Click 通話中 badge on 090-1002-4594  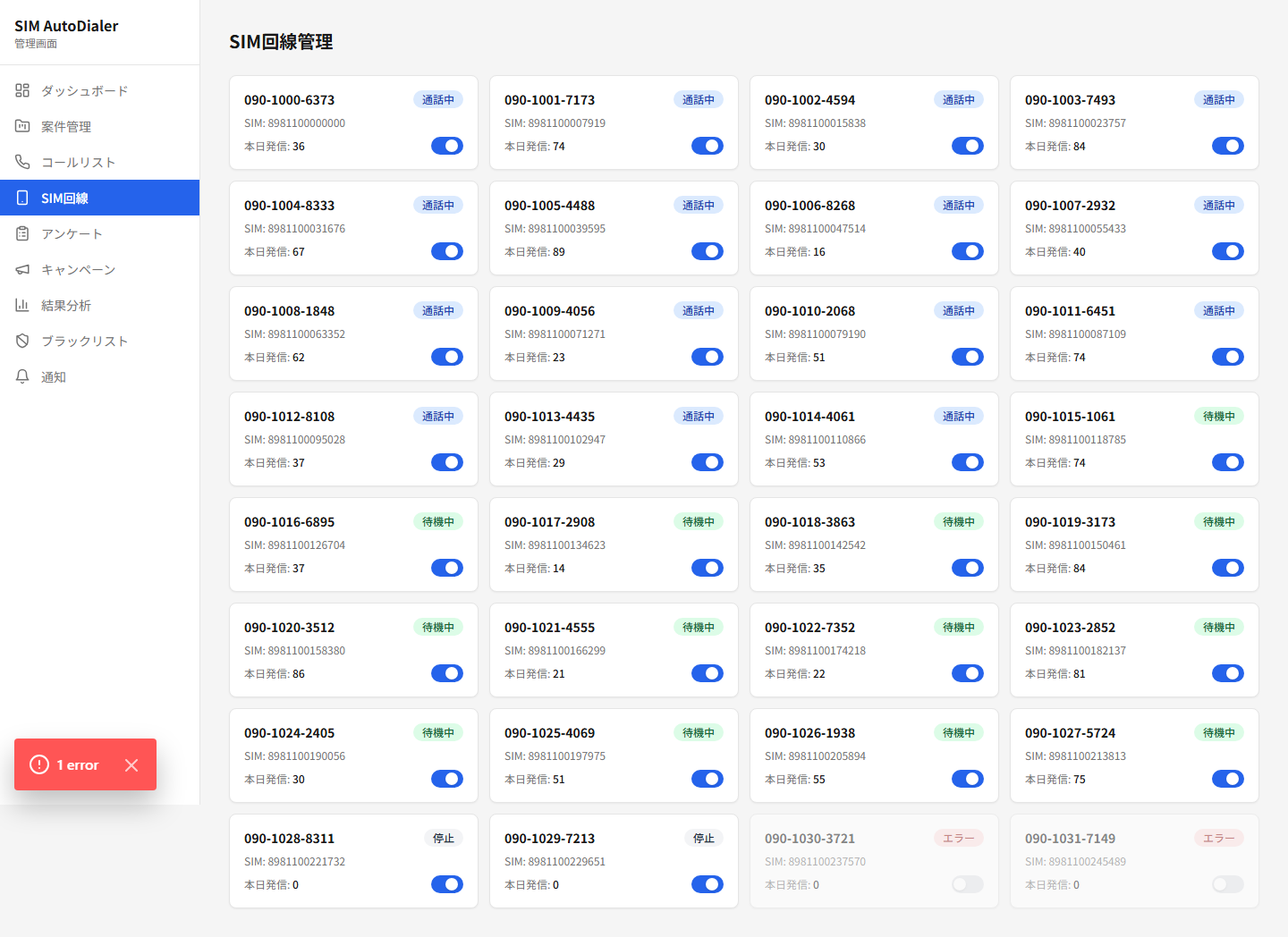959,100
